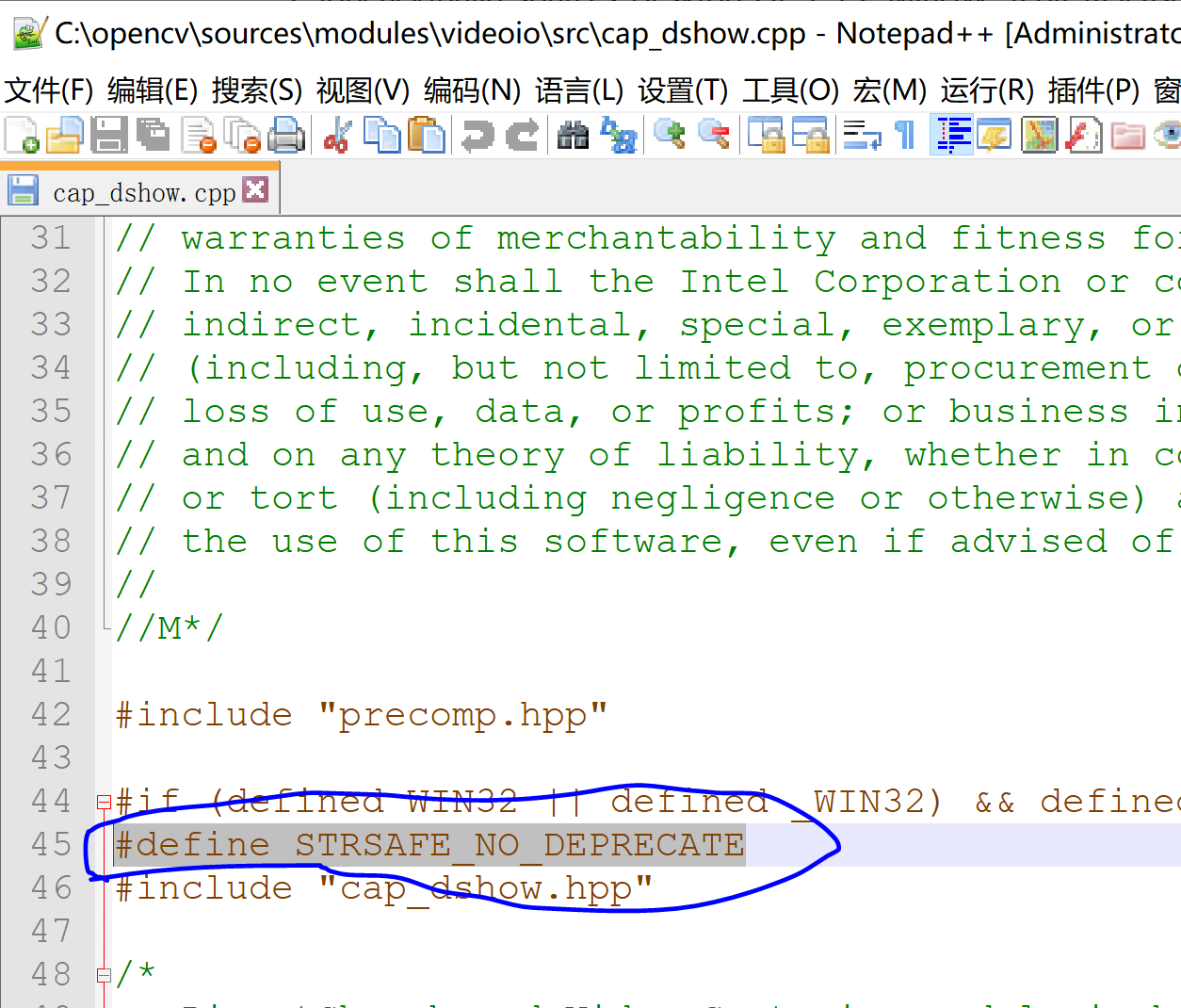Save the current document
1181x1008 pixels.
[x=109, y=135]
